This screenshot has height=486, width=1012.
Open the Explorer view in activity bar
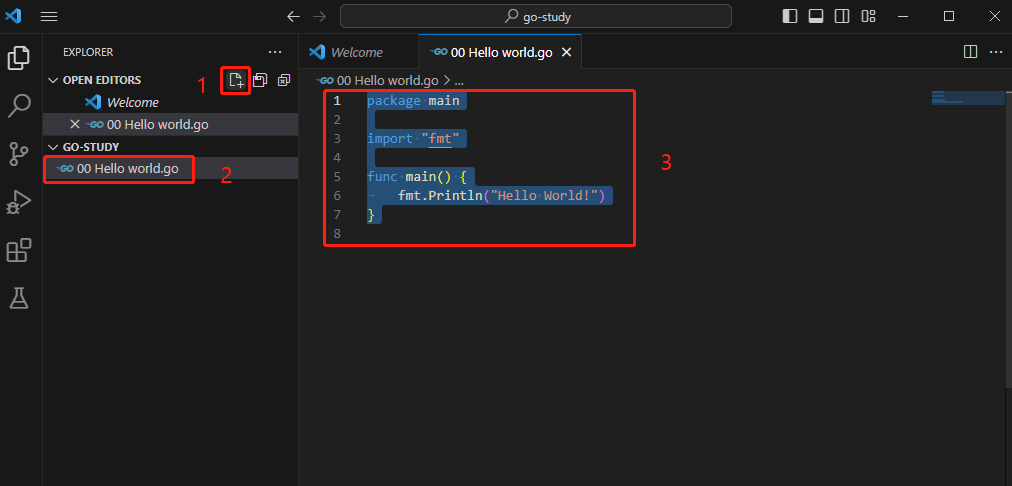[x=18, y=58]
